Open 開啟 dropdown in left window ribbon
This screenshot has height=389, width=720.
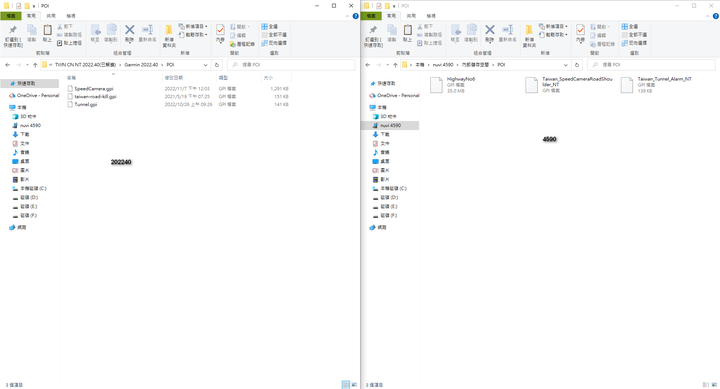pyautogui.click(x=240, y=27)
